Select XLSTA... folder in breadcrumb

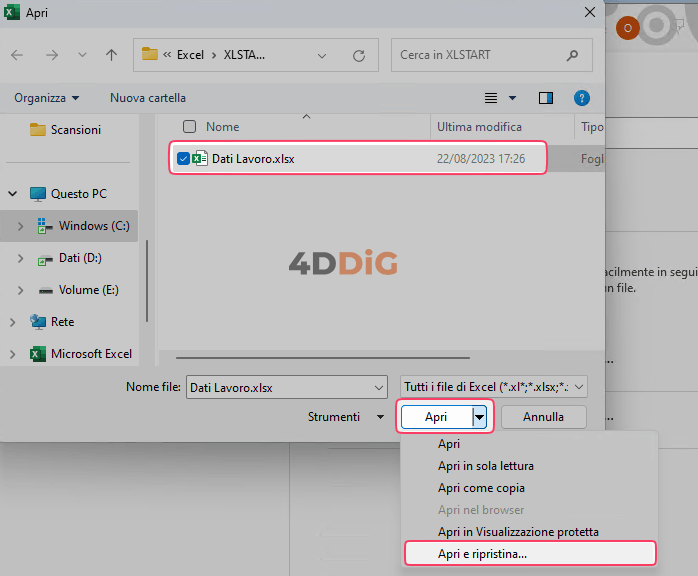click(x=244, y=55)
